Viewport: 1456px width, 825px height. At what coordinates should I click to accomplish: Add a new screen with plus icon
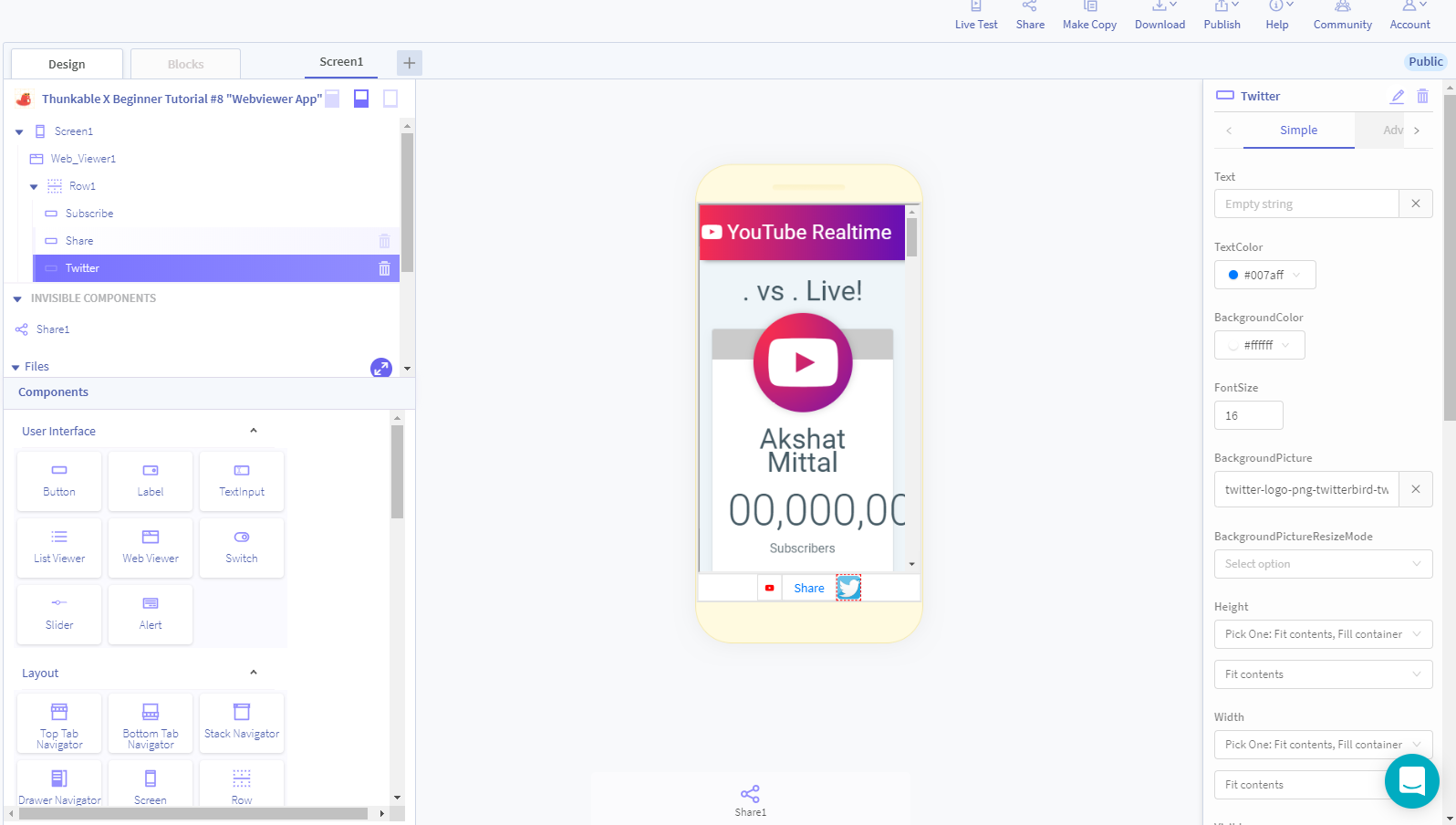410,63
